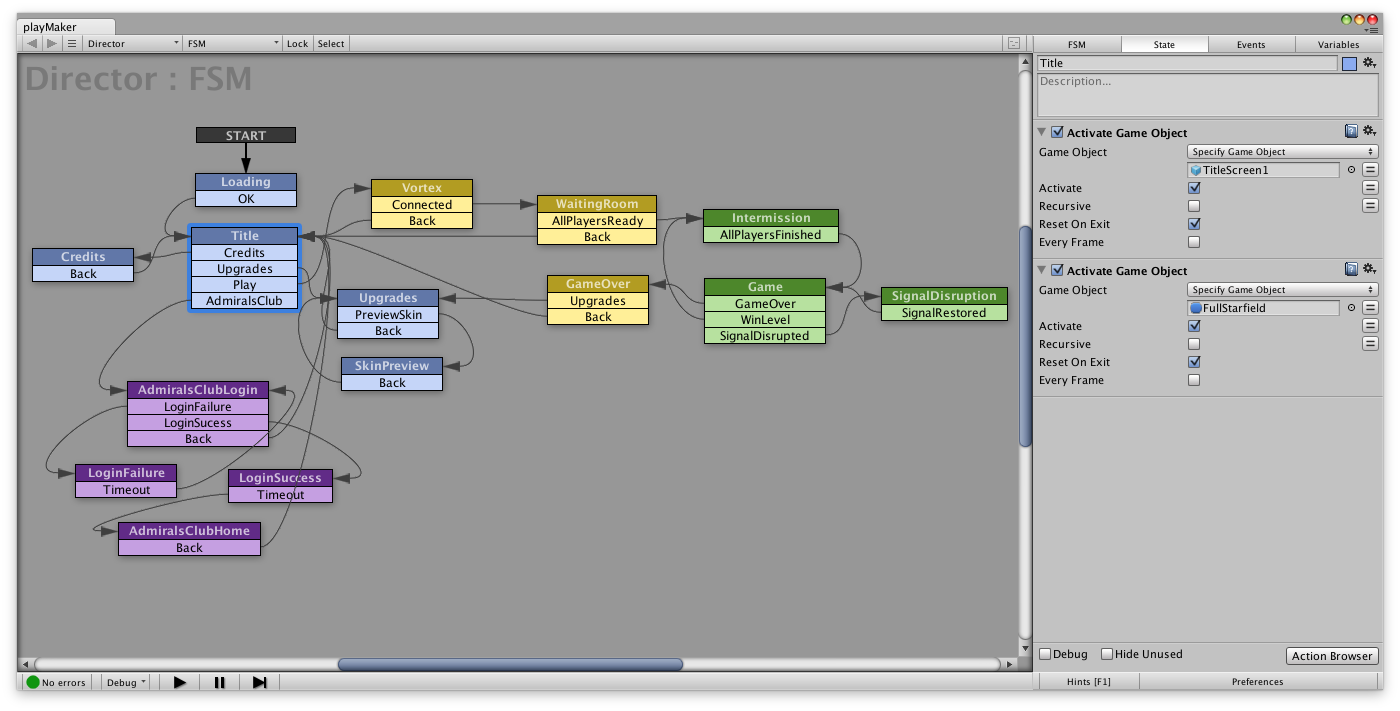Click the graph's vertical scroll up arrow
Screen dimensions: 1400x711
(1024, 63)
